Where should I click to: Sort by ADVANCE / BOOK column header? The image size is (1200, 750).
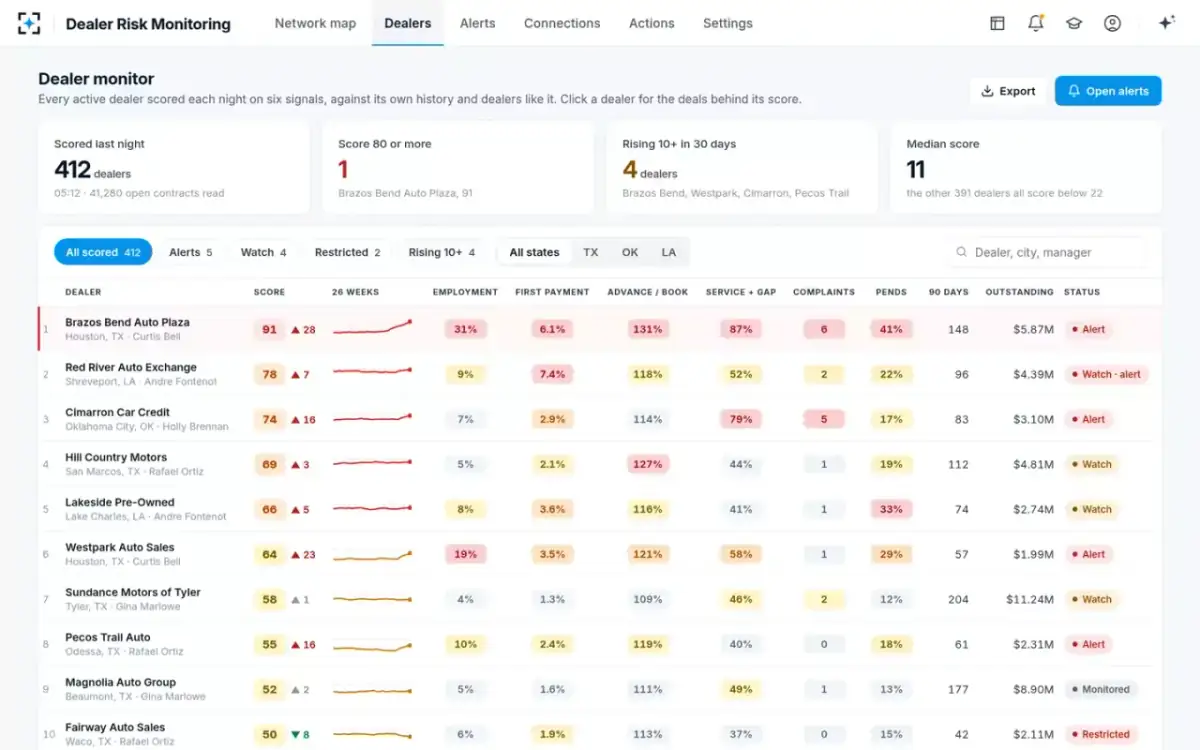[x=647, y=292]
